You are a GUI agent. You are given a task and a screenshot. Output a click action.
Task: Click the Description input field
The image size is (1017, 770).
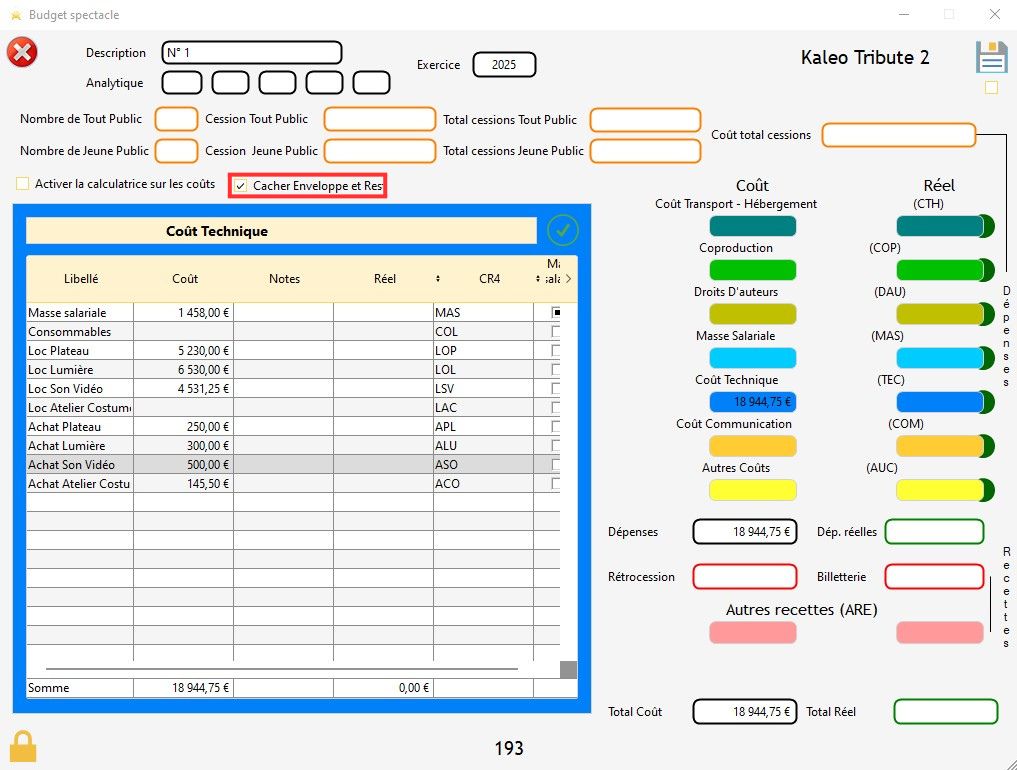pos(252,53)
